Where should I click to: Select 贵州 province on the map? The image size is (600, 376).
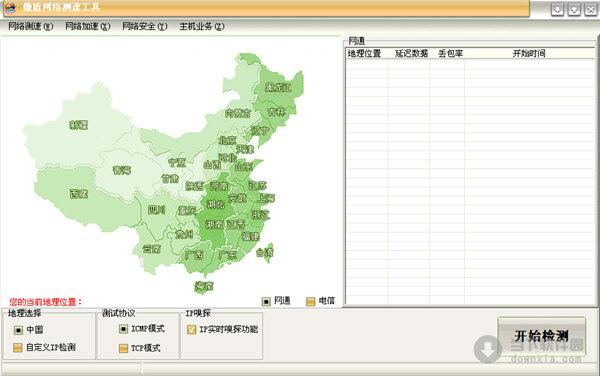(x=184, y=234)
